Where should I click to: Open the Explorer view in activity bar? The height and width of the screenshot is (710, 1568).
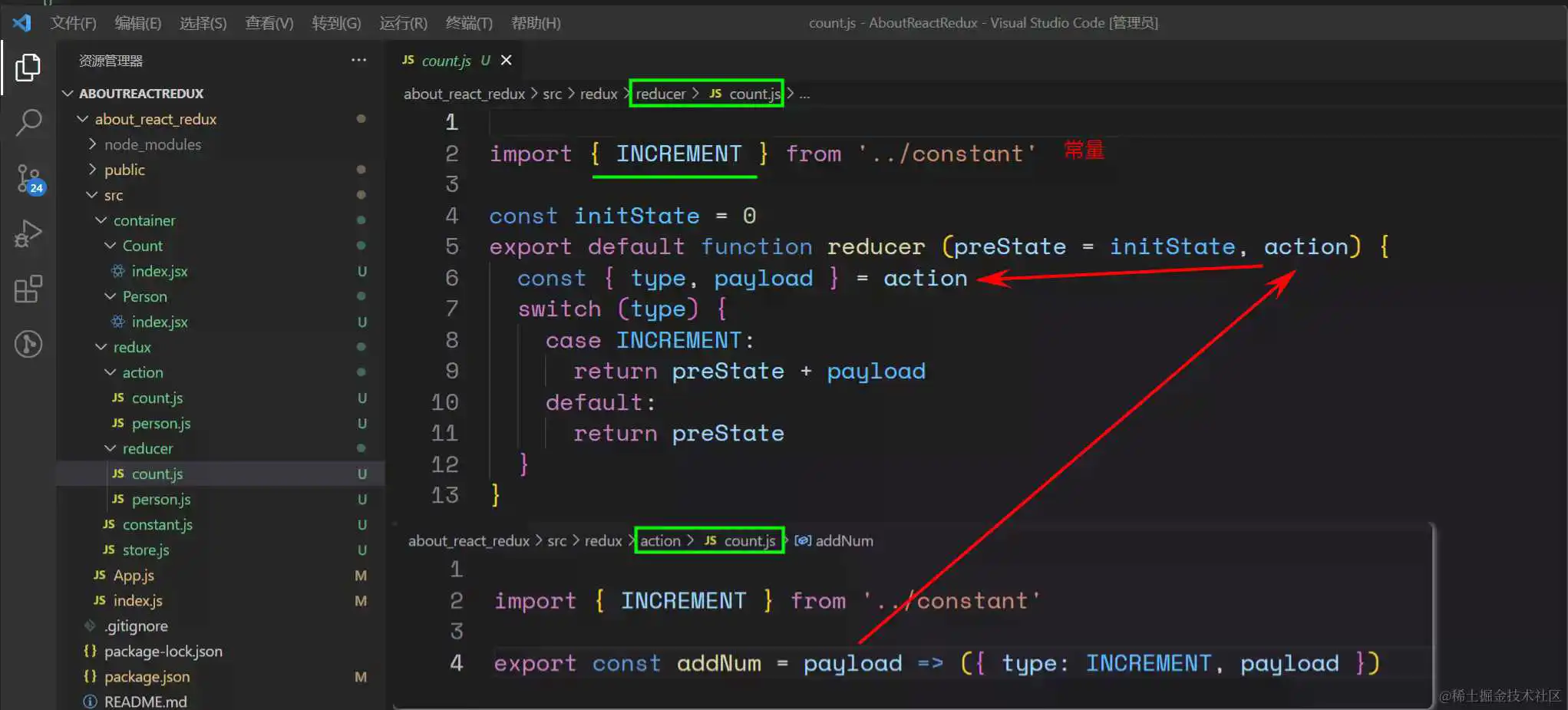[x=28, y=68]
